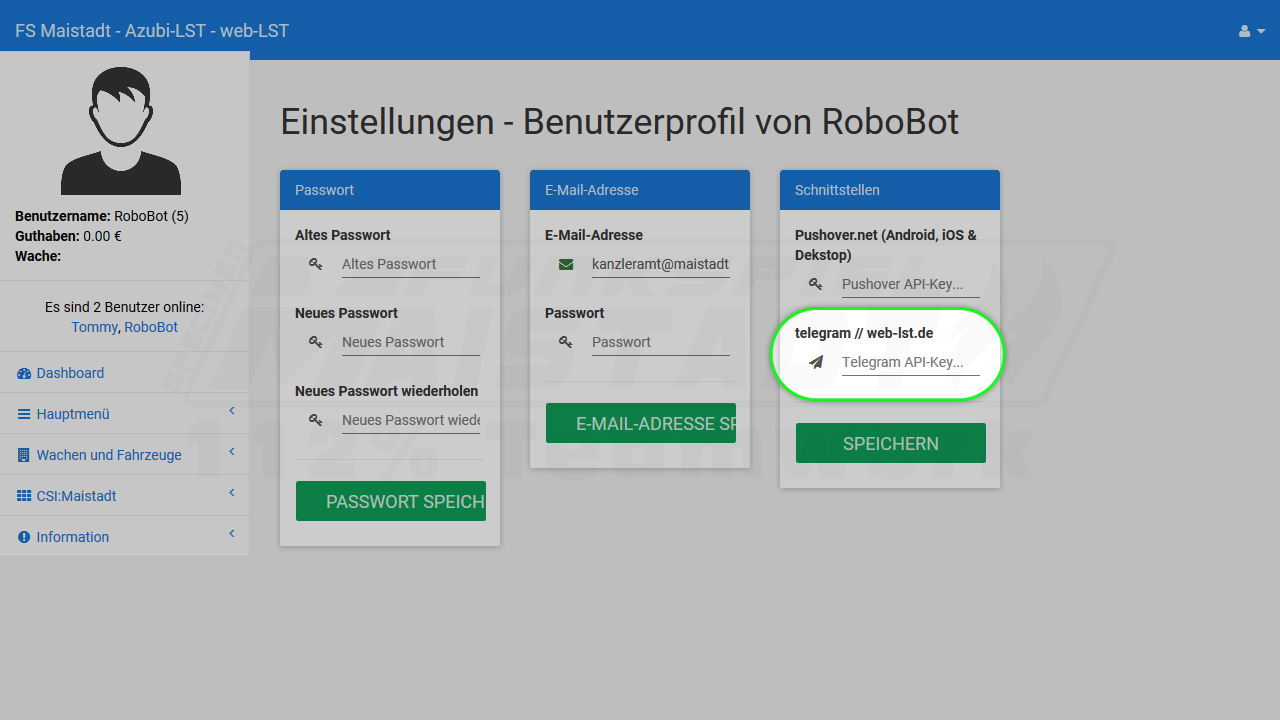Image resolution: width=1280 pixels, height=720 pixels.
Task: Focus the Pushover API-Key field
Action: [911, 284]
